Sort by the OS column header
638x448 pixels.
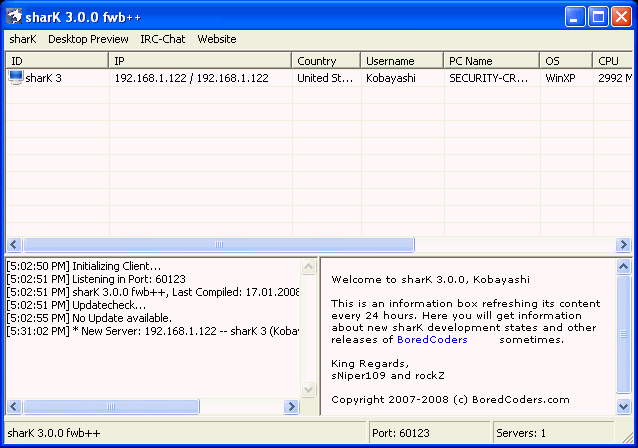coord(565,61)
